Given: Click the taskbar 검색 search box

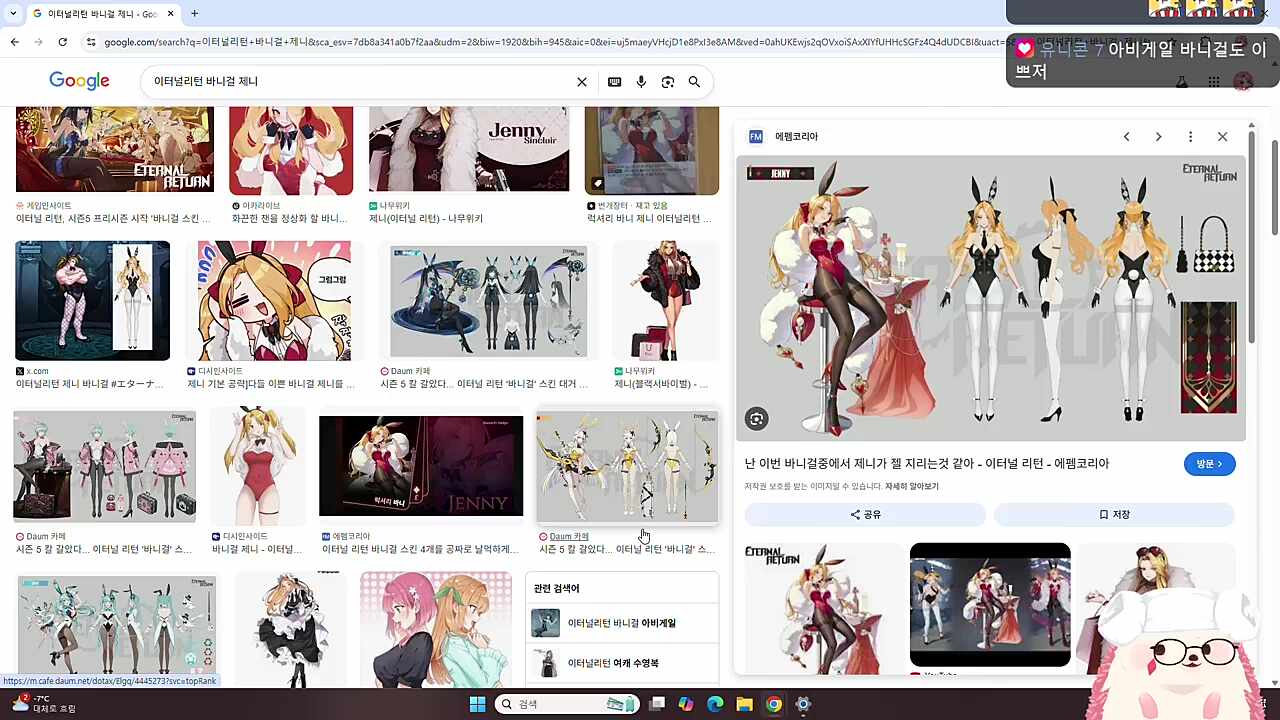Looking at the screenshot, I should pos(569,704).
